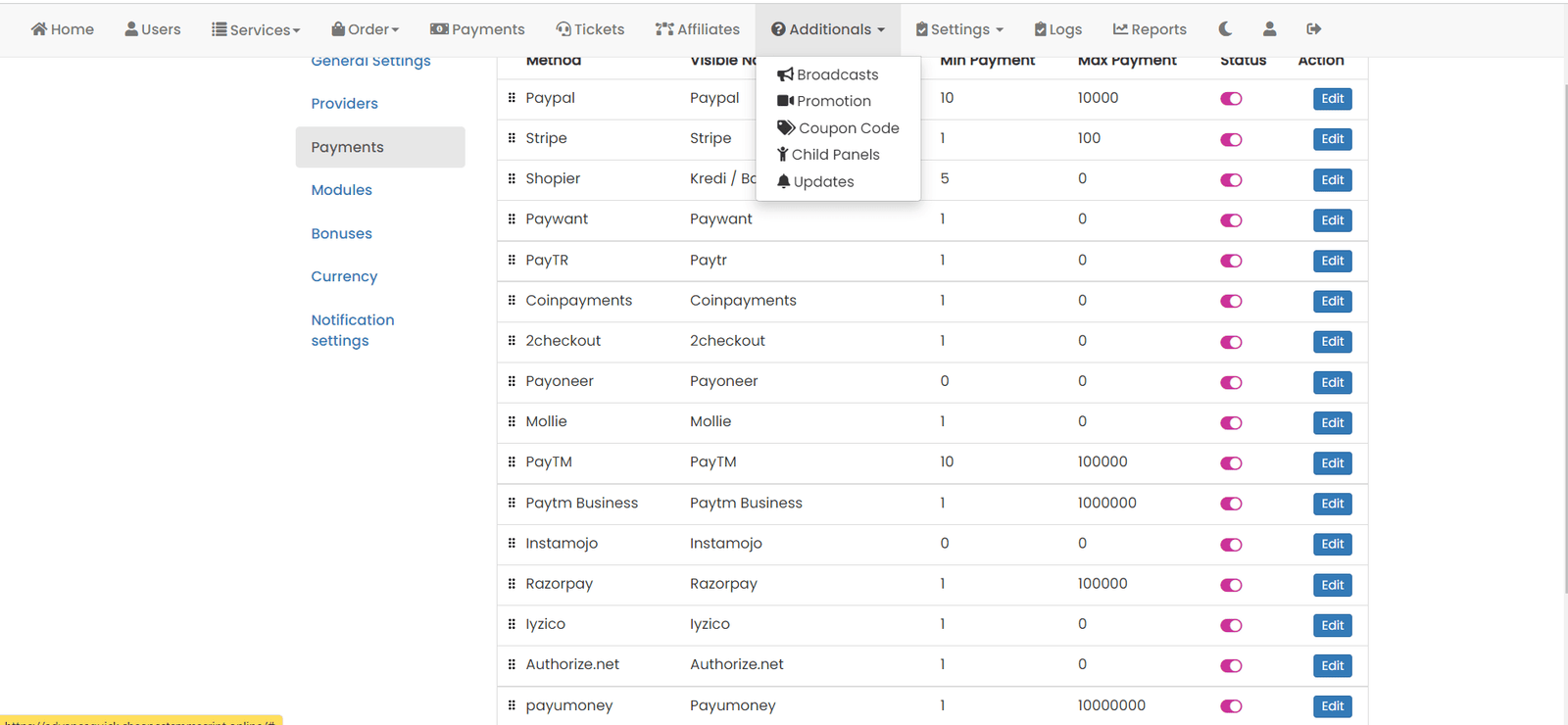The height and width of the screenshot is (725, 1568).
Task: Click the Updates bell icon
Action: 784,181
